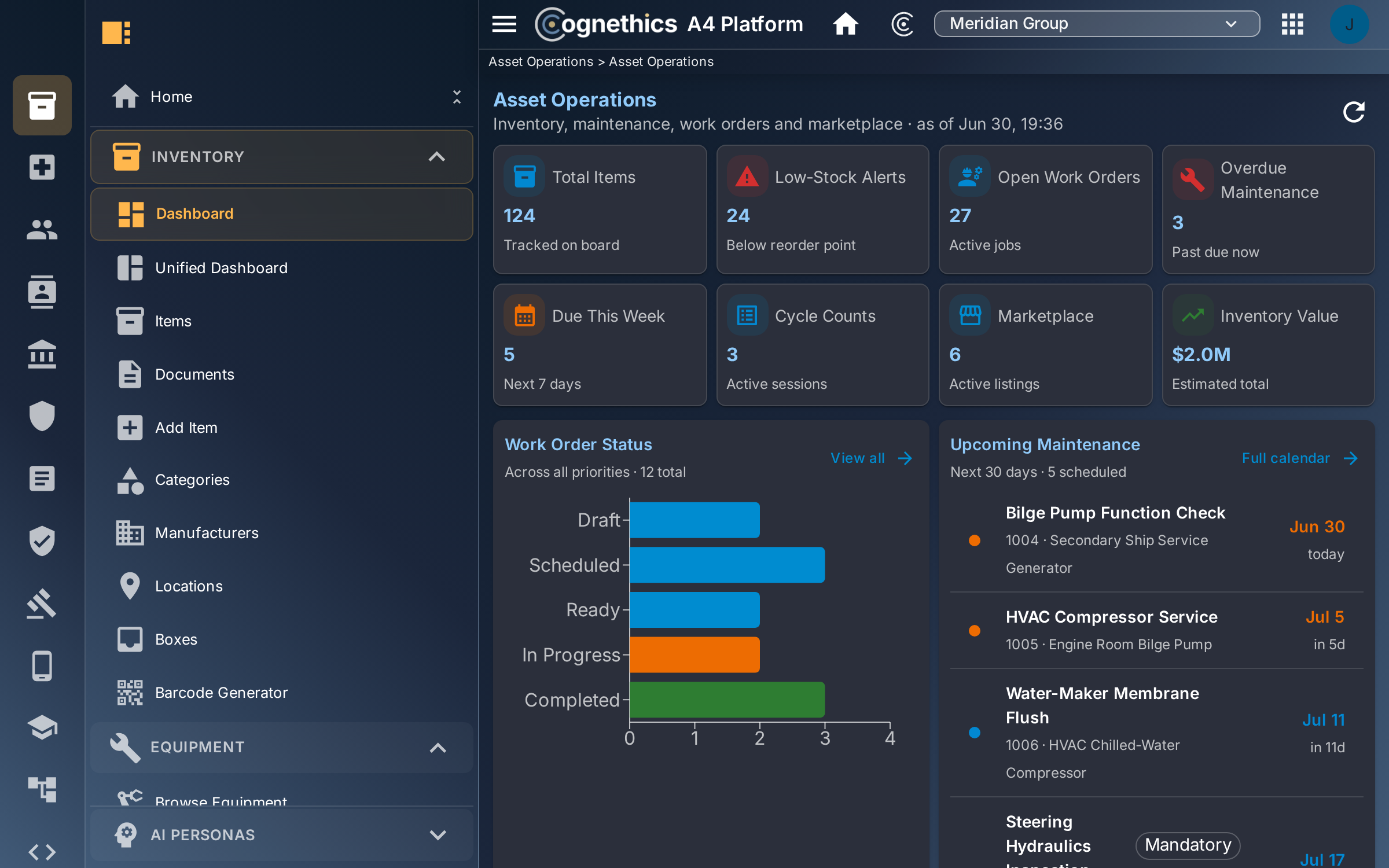
Task: Click the Due This Week calendar icon
Action: coord(524,315)
